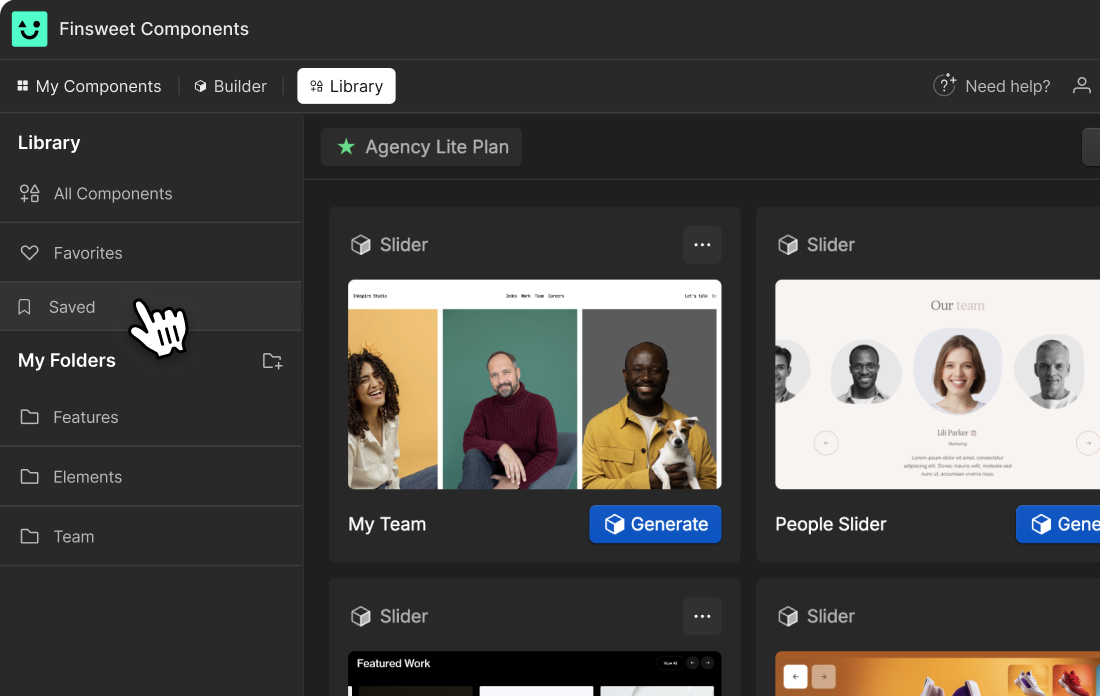
Task: Click the My Folders heading
Action: click(67, 361)
